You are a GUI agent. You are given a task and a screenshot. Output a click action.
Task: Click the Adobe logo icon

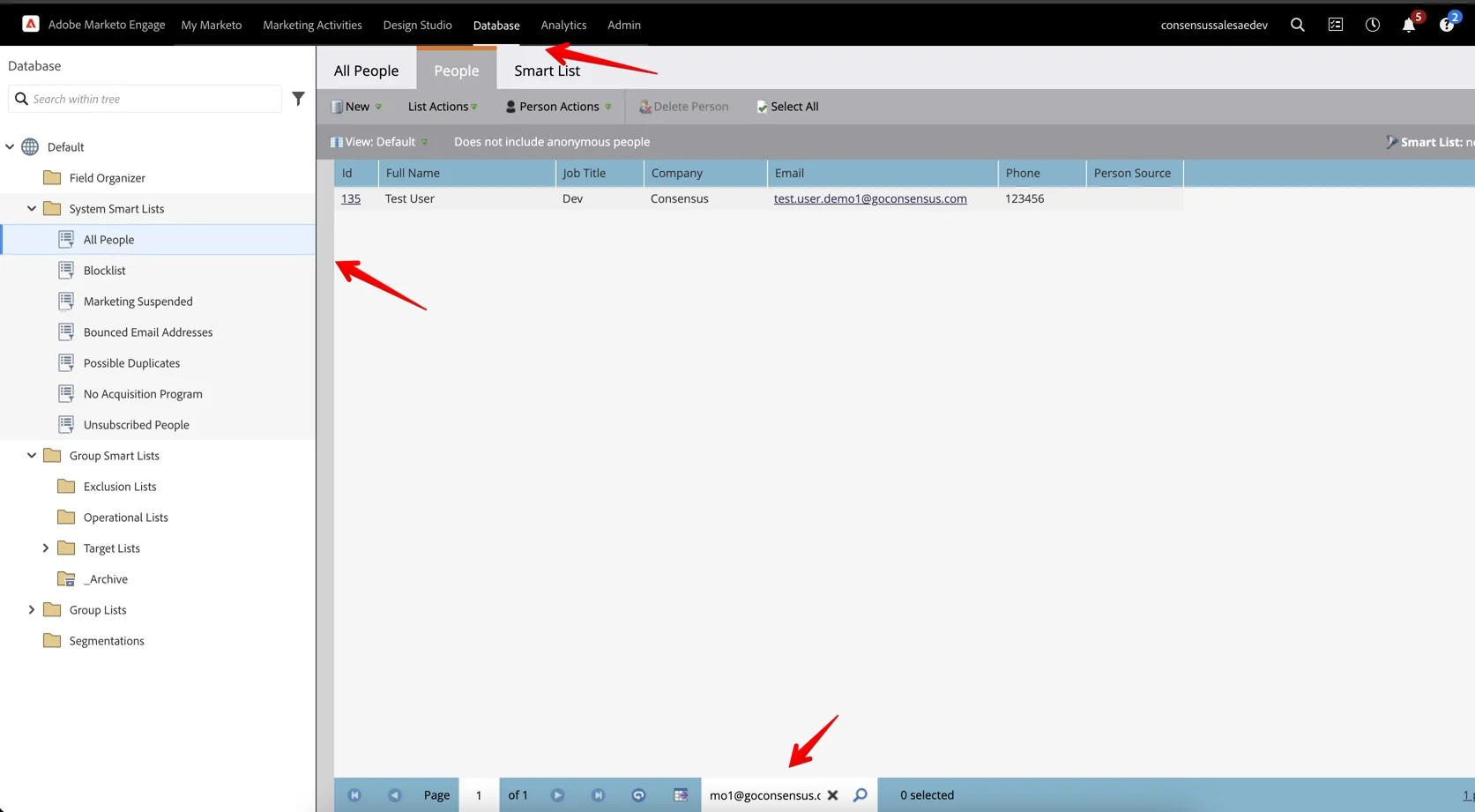pos(31,24)
